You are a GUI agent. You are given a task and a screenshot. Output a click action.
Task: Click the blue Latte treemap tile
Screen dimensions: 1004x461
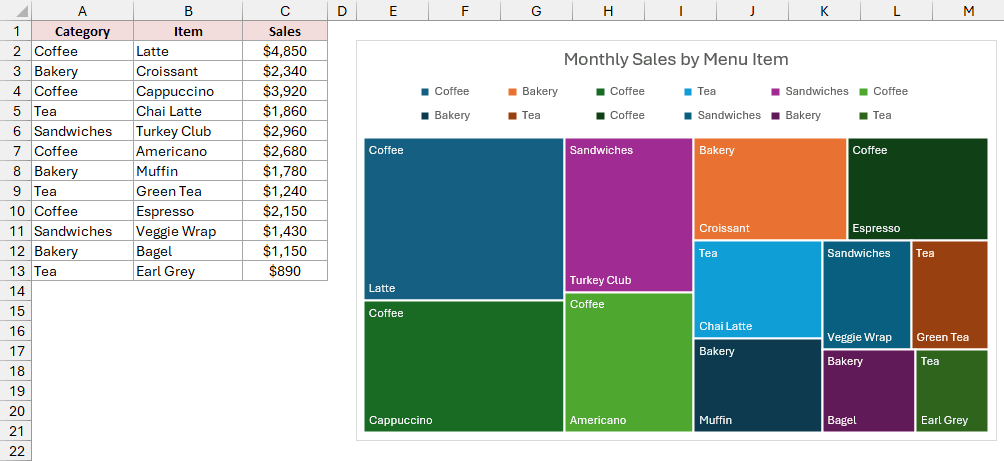click(464, 219)
